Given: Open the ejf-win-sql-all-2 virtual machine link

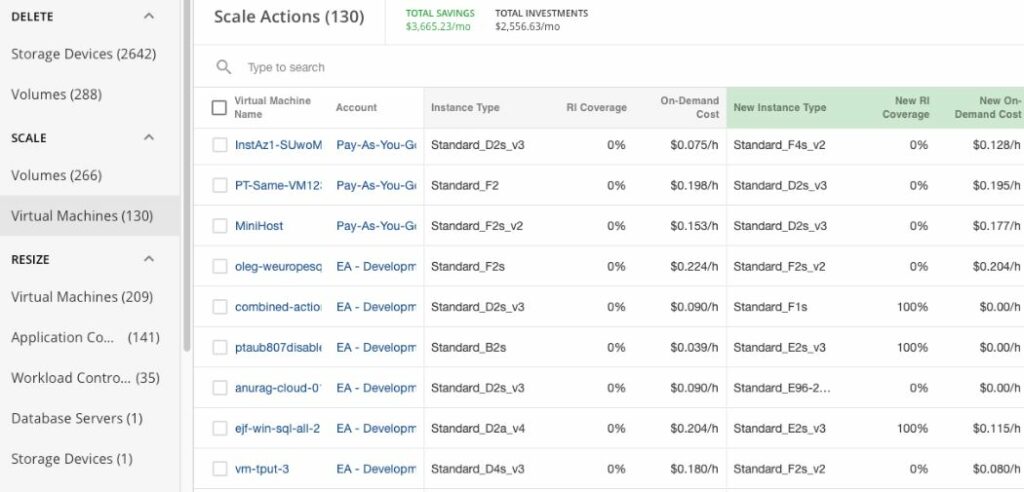Looking at the screenshot, I should click(x=278, y=429).
